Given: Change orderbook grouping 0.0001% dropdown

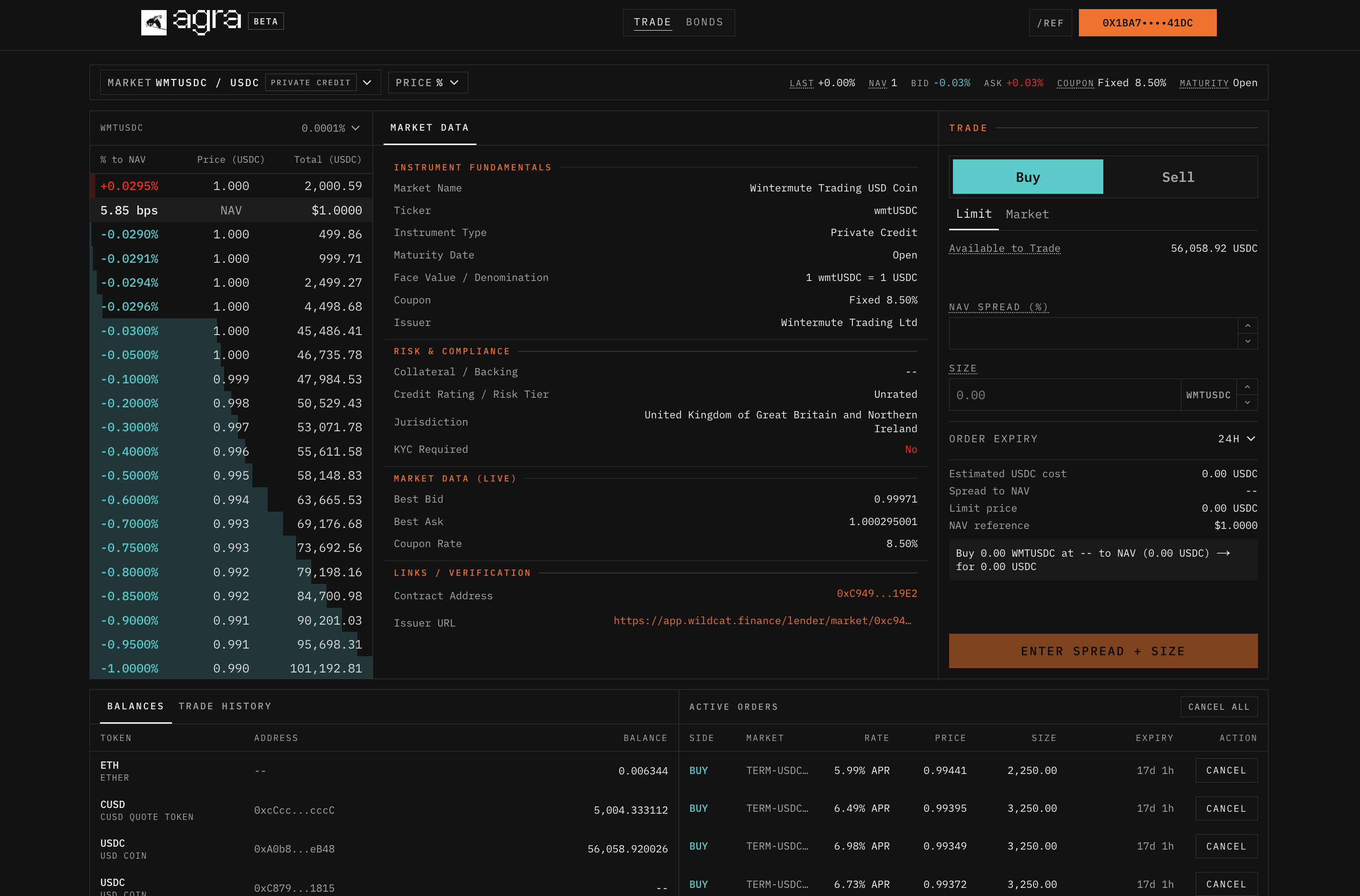Looking at the screenshot, I should pyautogui.click(x=330, y=128).
